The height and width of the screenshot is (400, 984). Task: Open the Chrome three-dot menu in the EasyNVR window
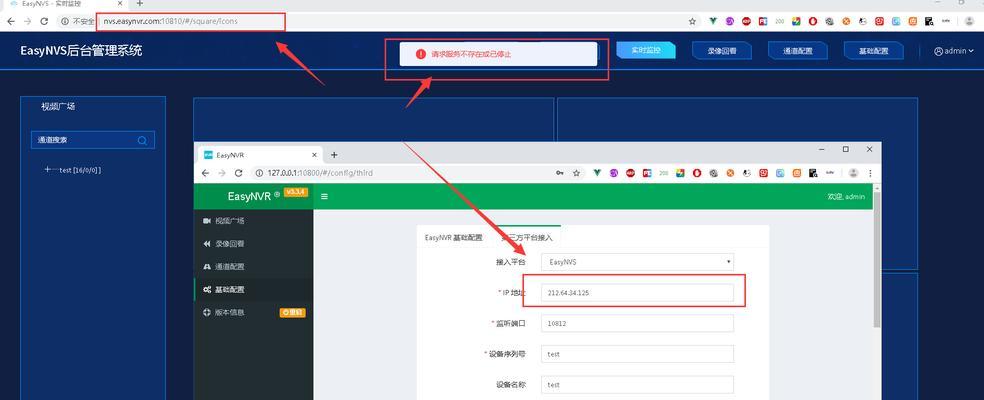870,173
